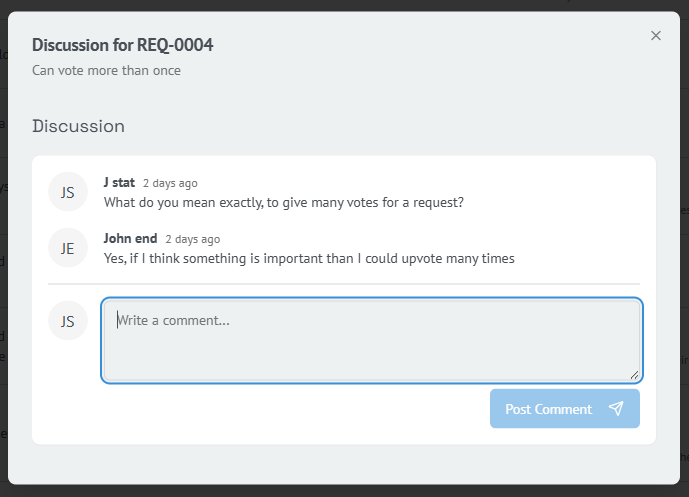This screenshot has height=497, width=689.
Task: Click John end's JE avatar
Action: (x=68, y=249)
